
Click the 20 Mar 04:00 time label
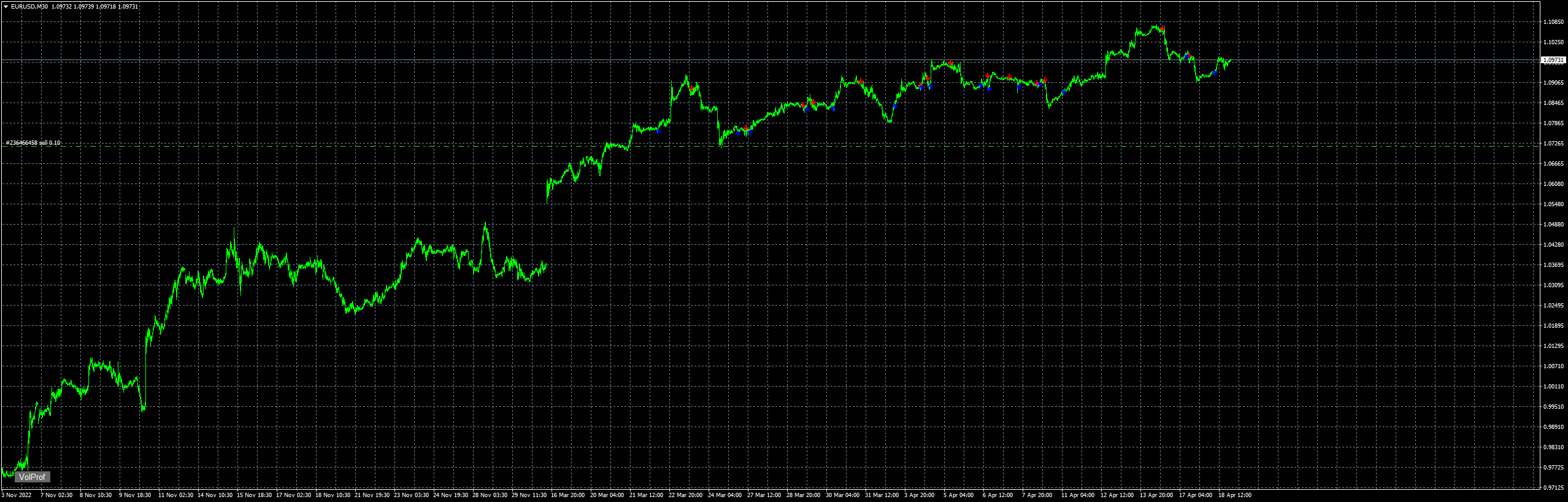pos(607,495)
